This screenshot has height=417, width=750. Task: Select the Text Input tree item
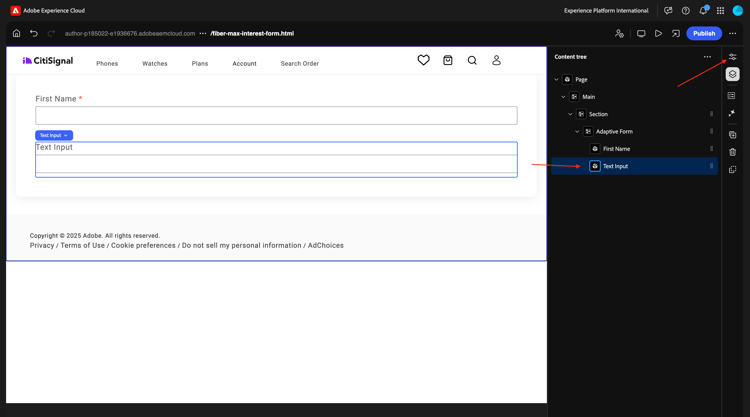click(634, 166)
